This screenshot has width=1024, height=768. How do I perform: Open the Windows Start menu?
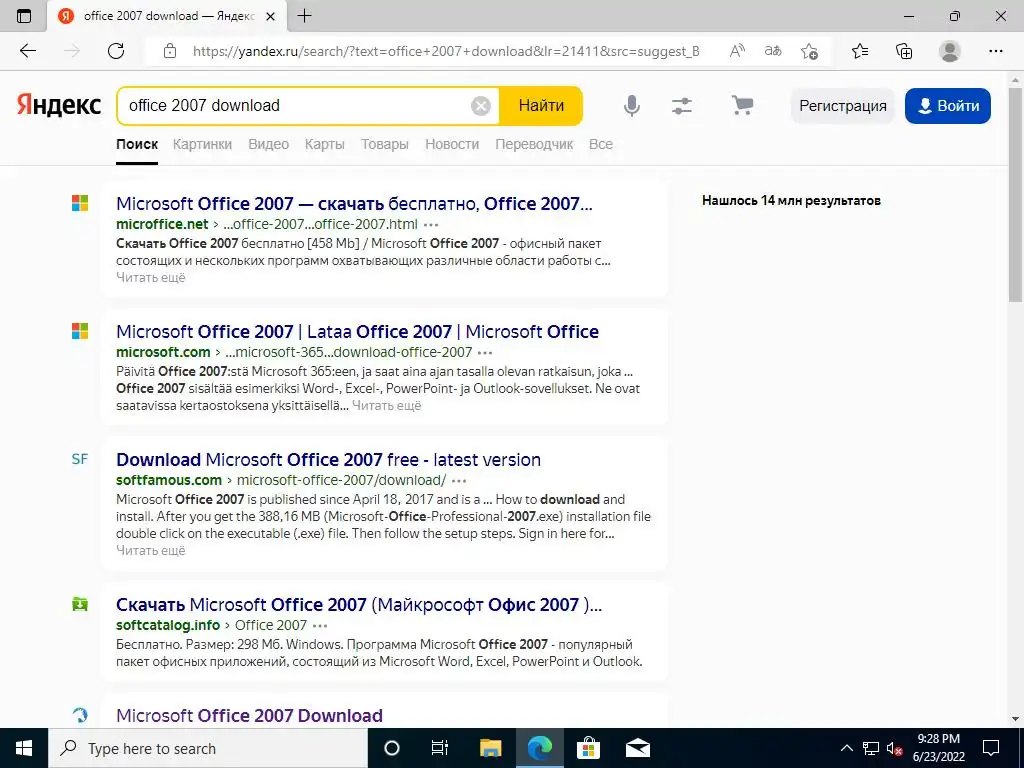click(24, 748)
